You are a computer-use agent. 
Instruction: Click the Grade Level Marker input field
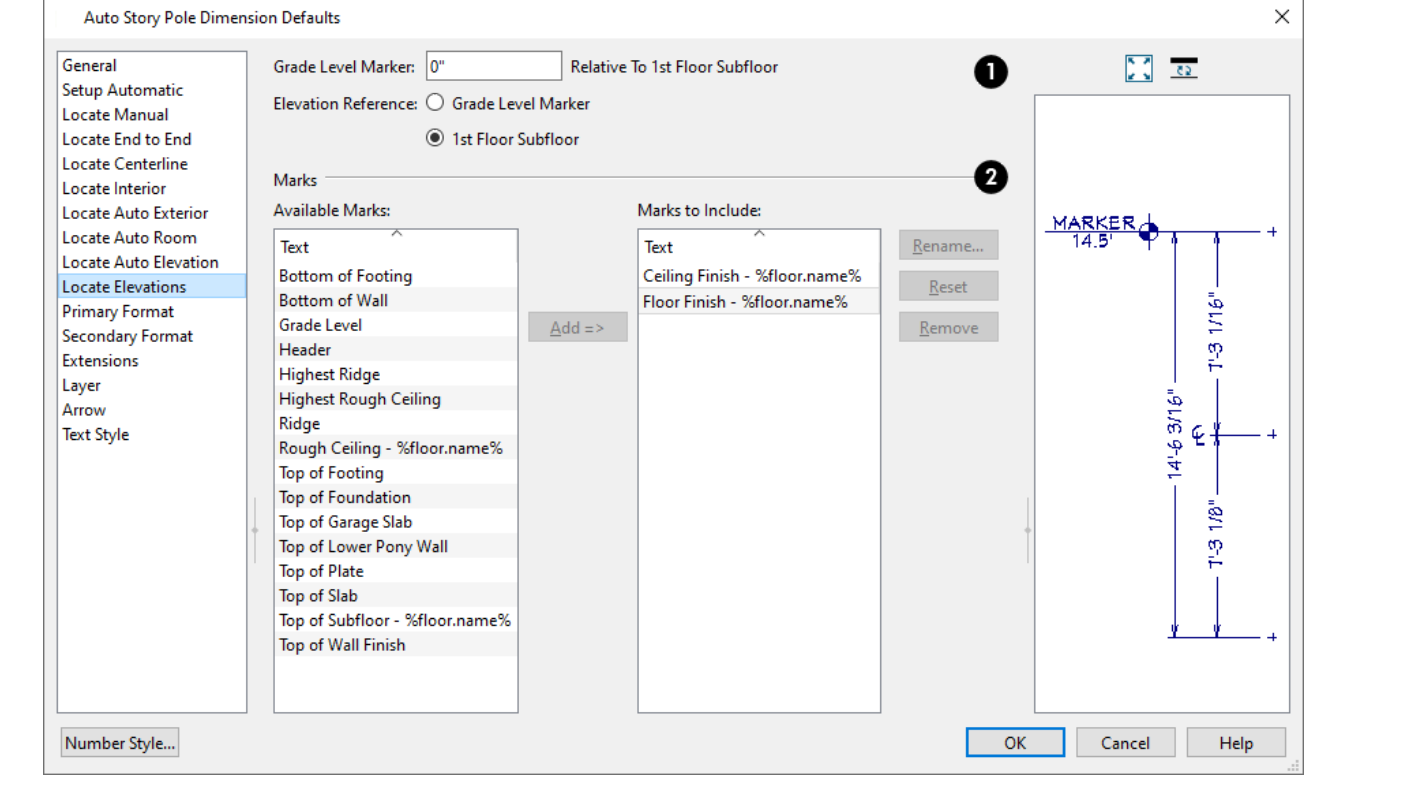[x=493, y=67]
